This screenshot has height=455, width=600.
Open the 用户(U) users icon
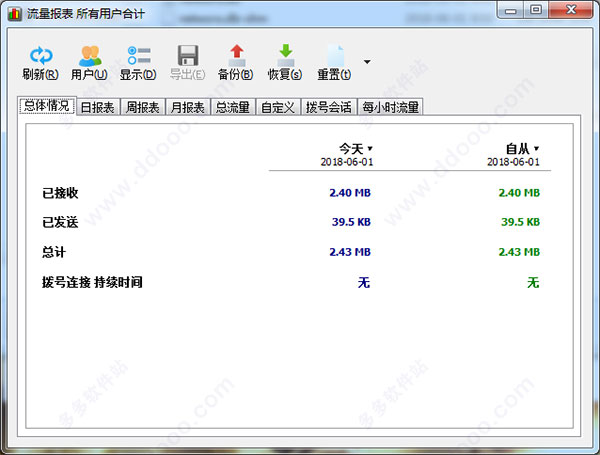[90, 55]
